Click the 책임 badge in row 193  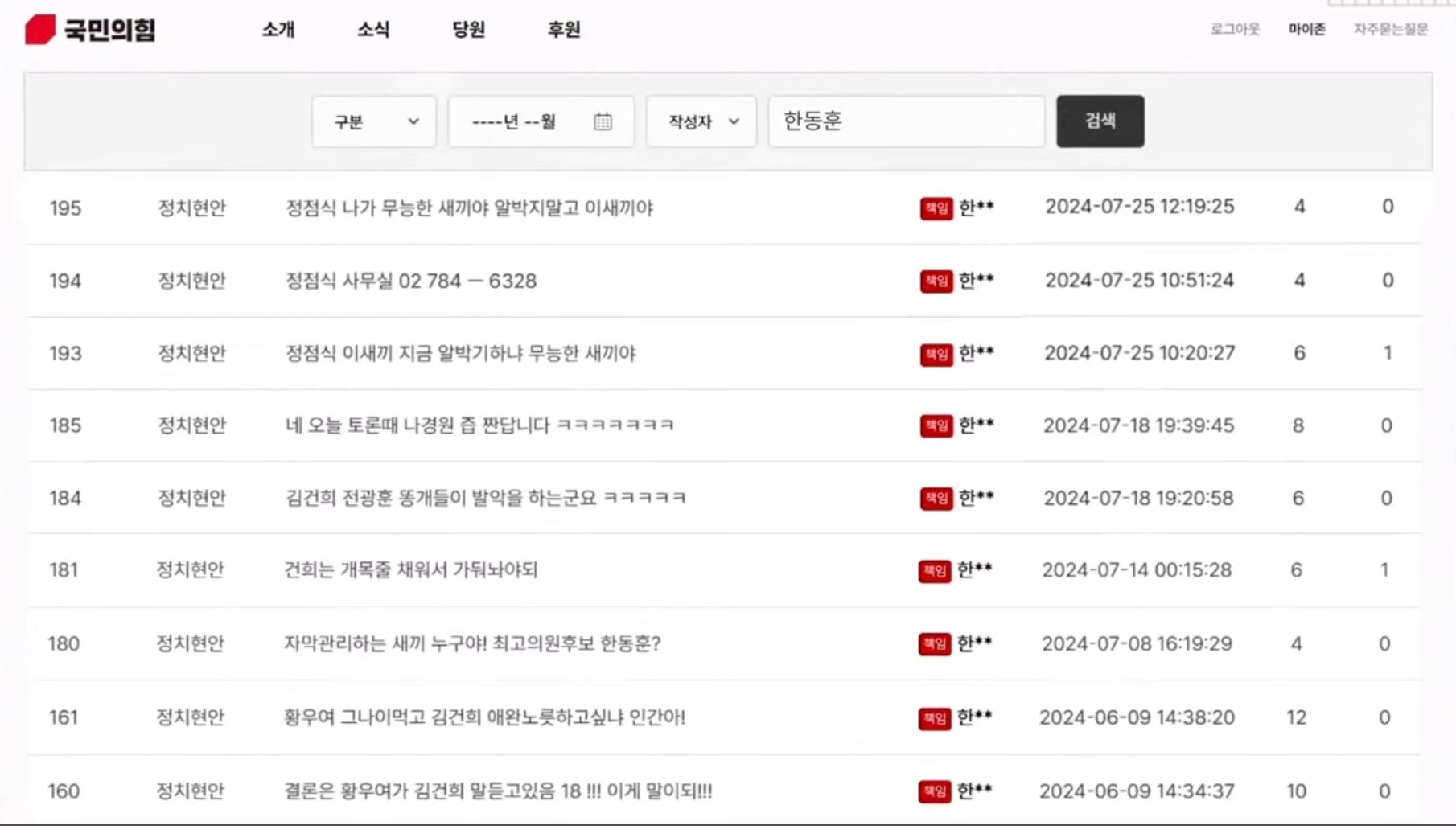pyautogui.click(x=936, y=354)
